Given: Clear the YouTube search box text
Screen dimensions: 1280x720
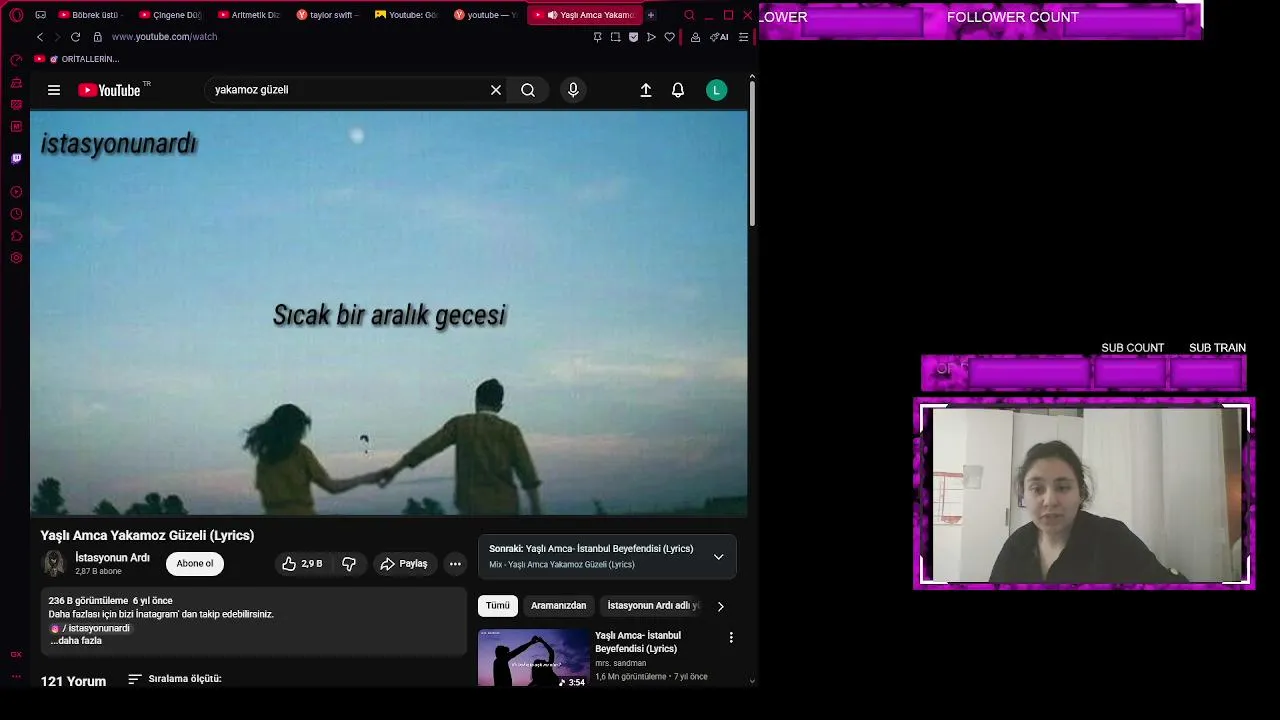Looking at the screenshot, I should click(x=496, y=90).
